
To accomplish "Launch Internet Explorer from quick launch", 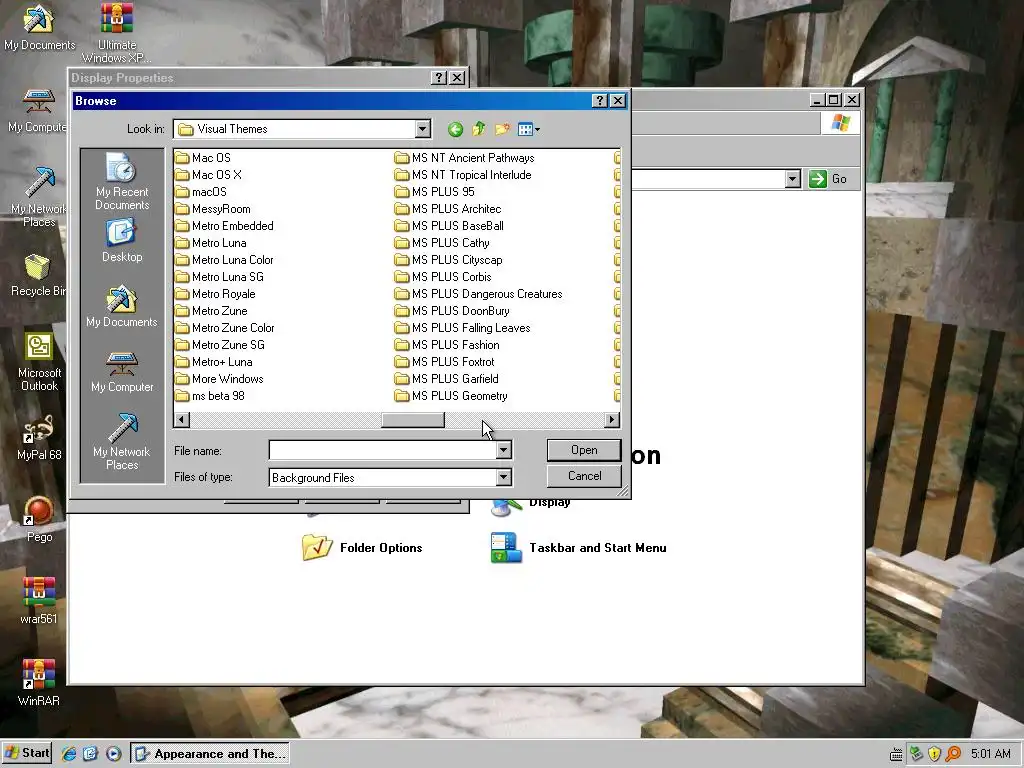I will (69, 754).
